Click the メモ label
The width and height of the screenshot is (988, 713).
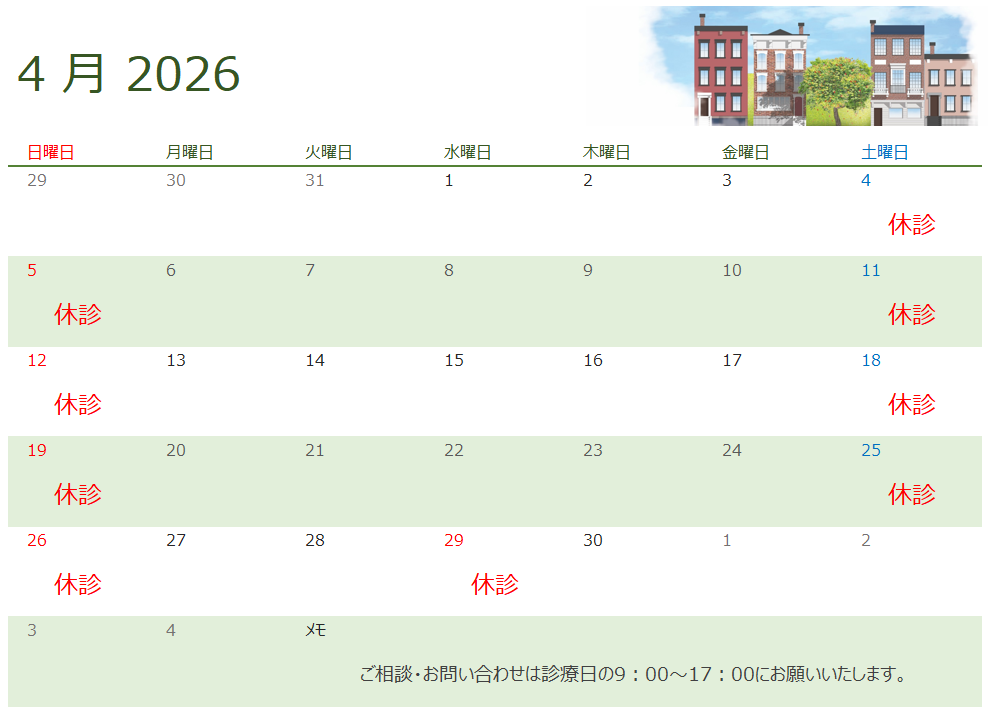(315, 631)
